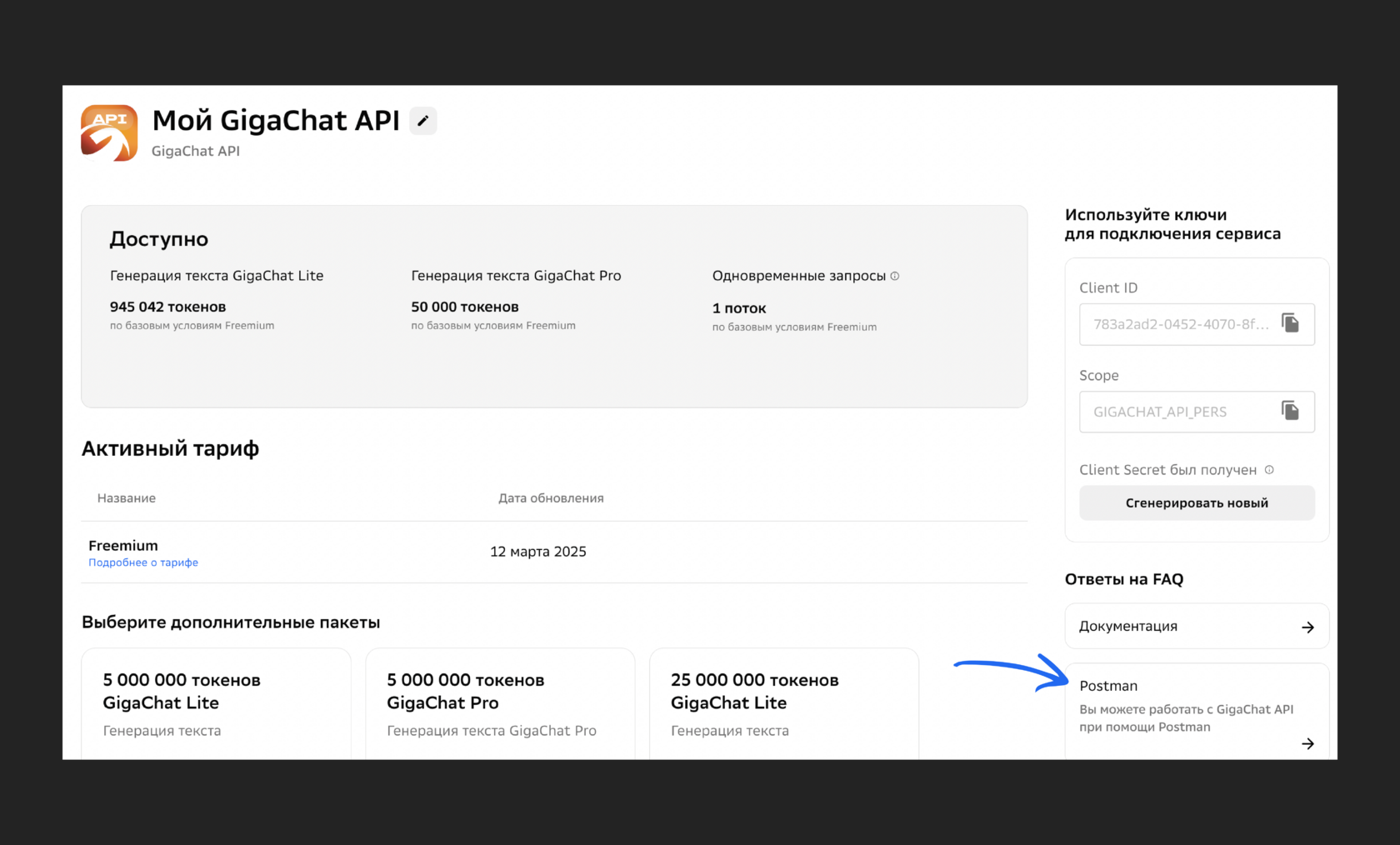The height and width of the screenshot is (845, 1400).
Task: Select the 25 000 000 токенов GigaChat Lite package
Action: [x=784, y=704]
